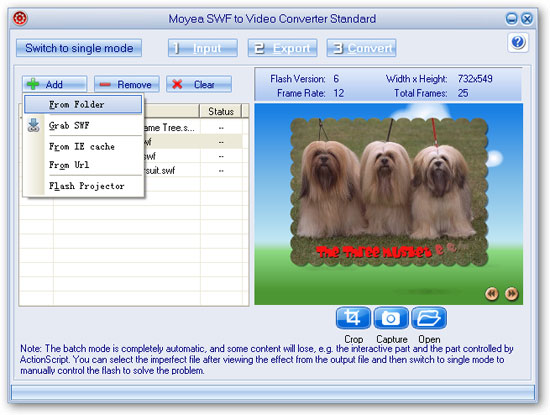This screenshot has width=550, height=415.
Task: Click the Total Frames value 25
Action: click(x=463, y=93)
